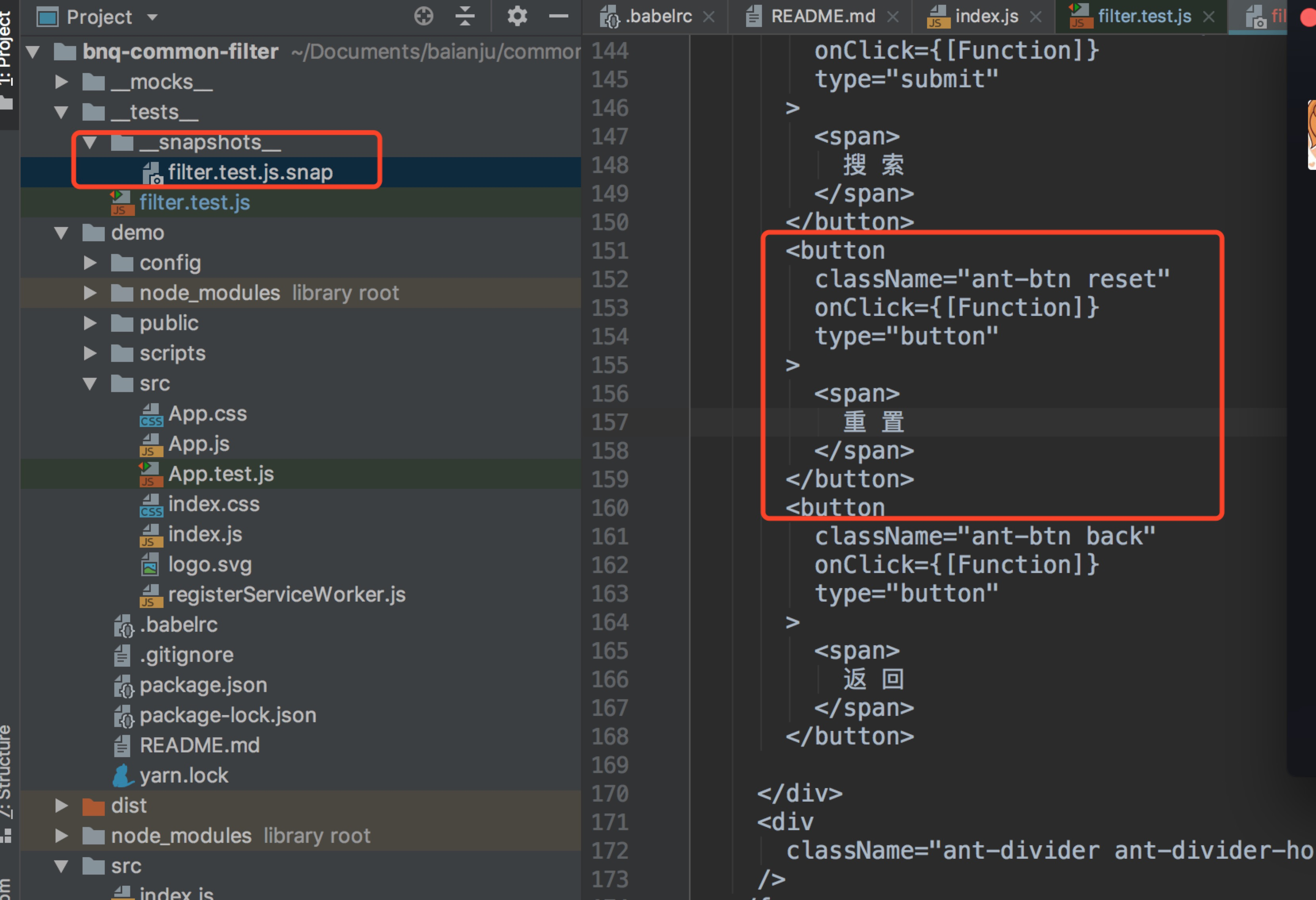Close the filter.test.js tab
Screen dimensions: 1316x900
click(1209, 17)
